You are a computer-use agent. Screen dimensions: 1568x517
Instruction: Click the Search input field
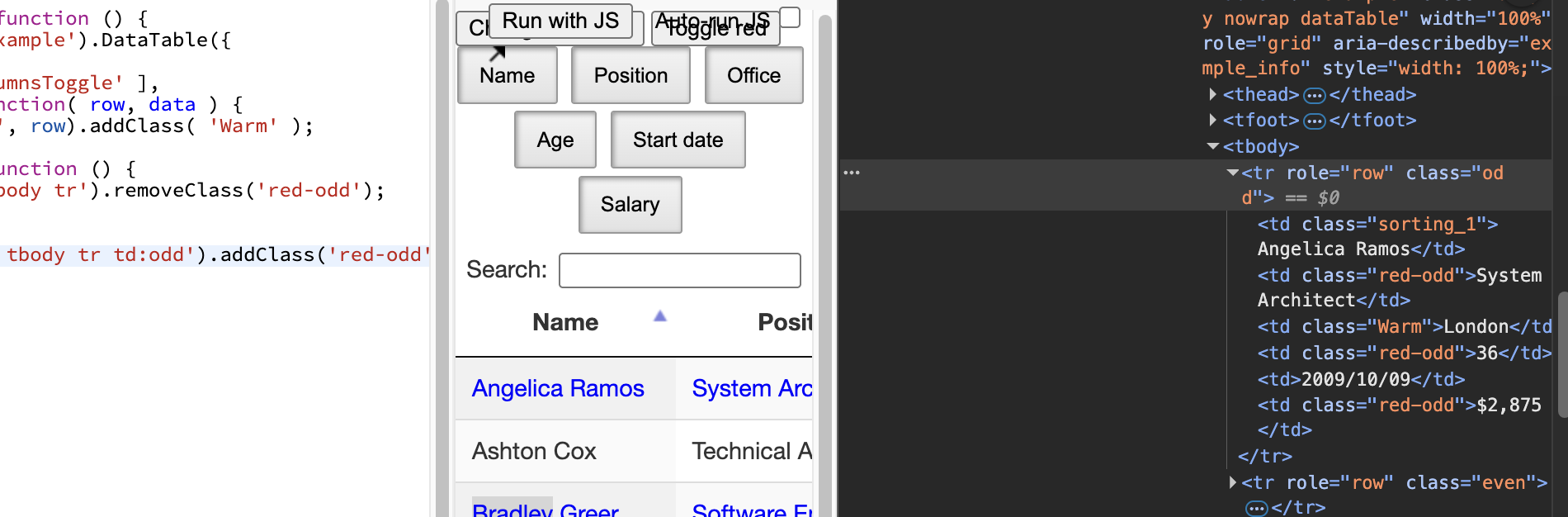coord(679,270)
